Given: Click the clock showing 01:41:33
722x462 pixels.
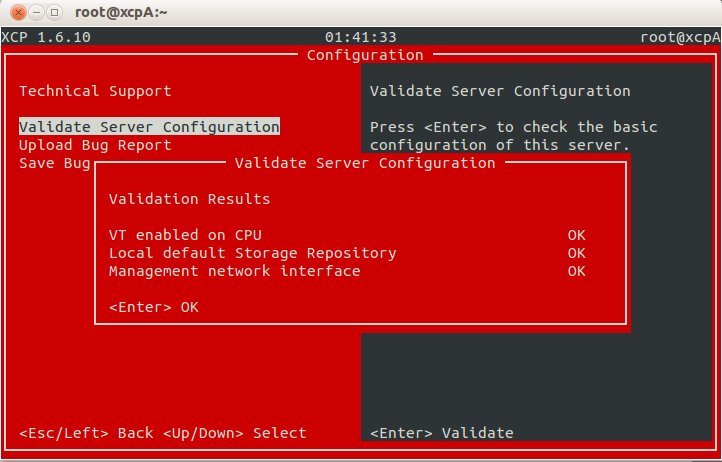Looking at the screenshot, I should click(361, 37).
